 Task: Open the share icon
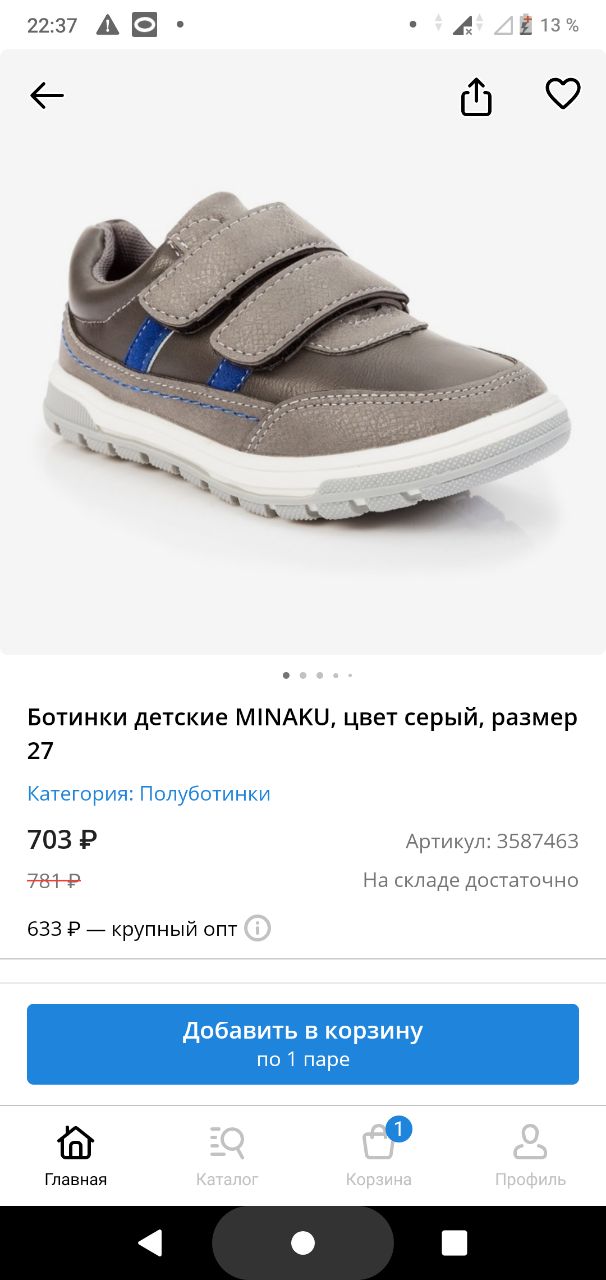point(476,96)
